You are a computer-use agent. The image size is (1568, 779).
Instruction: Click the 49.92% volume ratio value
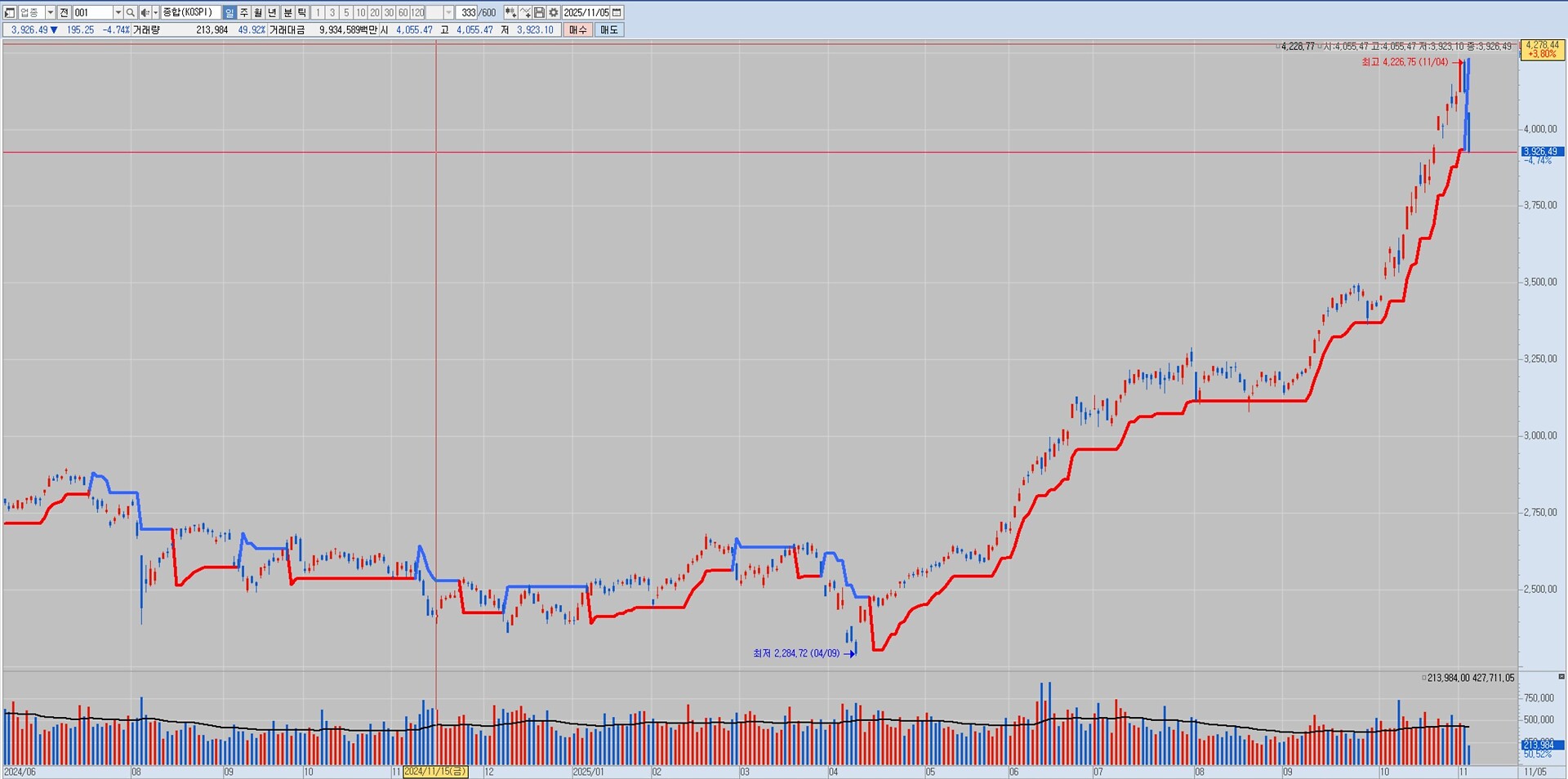[252, 29]
